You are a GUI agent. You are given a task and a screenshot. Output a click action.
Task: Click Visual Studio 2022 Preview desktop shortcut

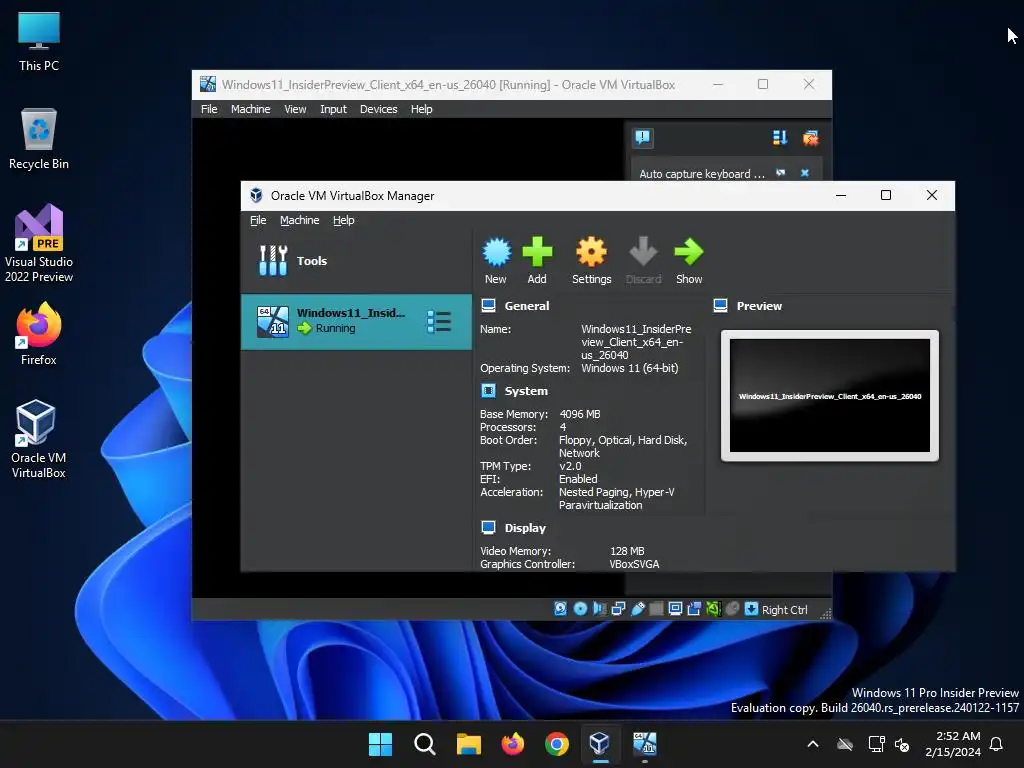coord(39,244)
